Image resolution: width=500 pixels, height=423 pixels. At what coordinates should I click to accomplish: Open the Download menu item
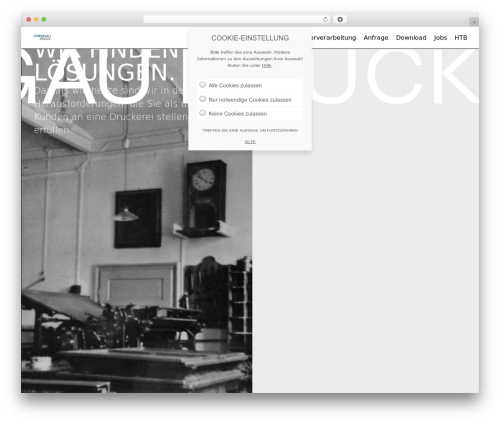(411, 38)
